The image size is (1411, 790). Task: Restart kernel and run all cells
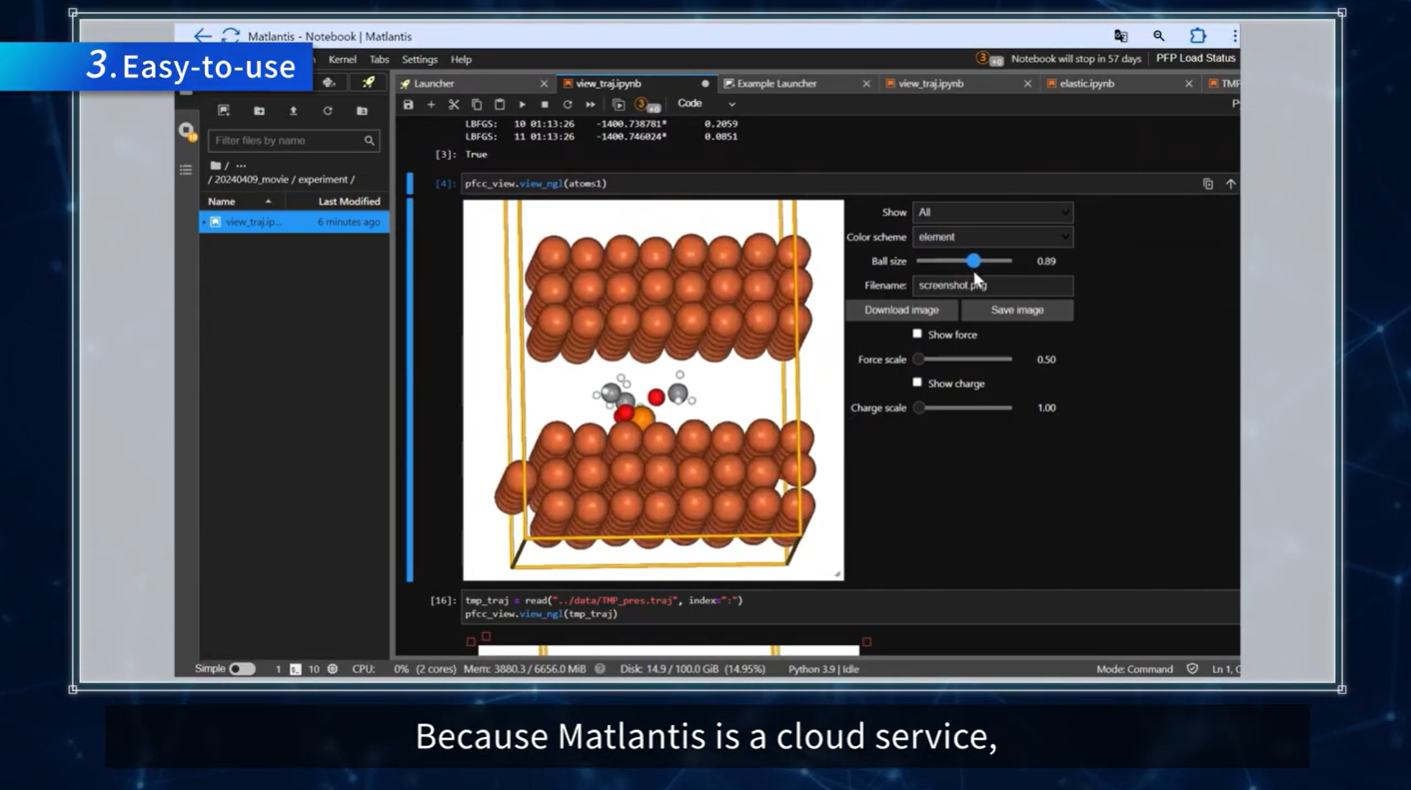coord(591,104)
